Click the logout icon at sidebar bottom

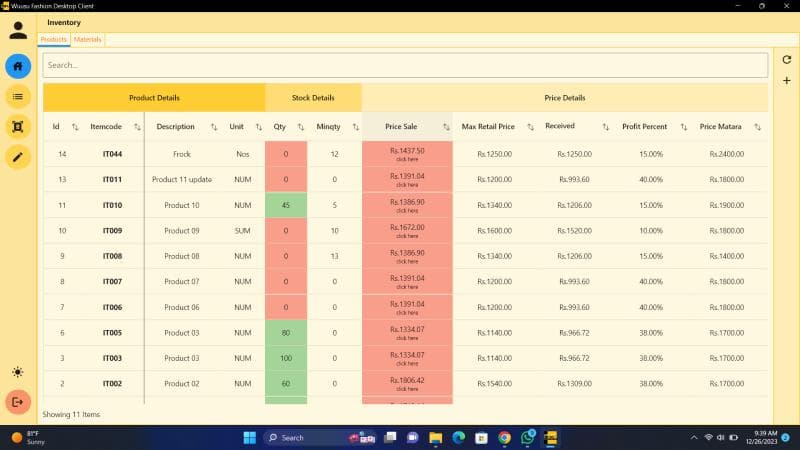point(18,402)
